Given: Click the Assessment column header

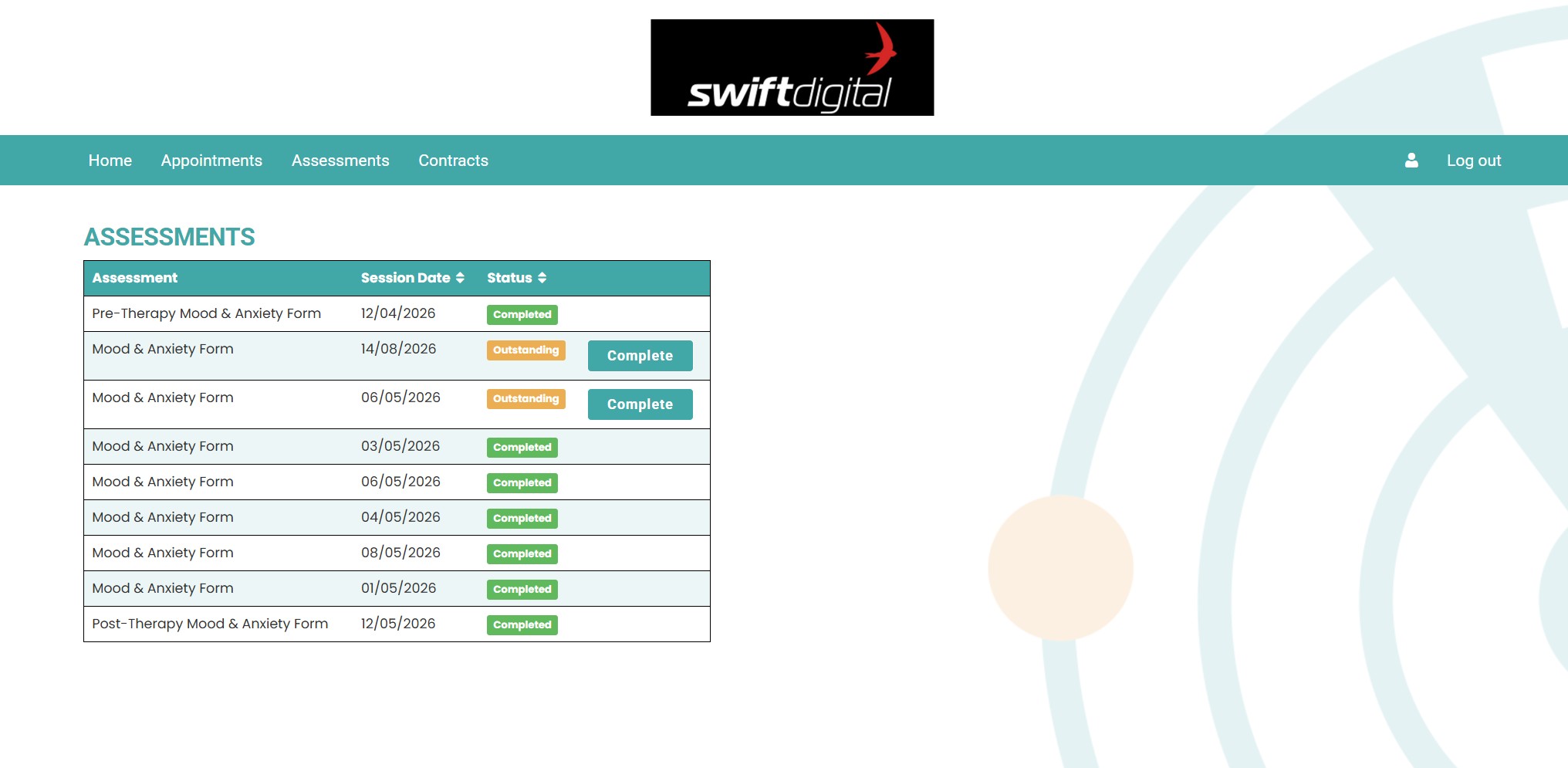Looking at the screenshot, I should pyautogui.click(x=135, y=278).
